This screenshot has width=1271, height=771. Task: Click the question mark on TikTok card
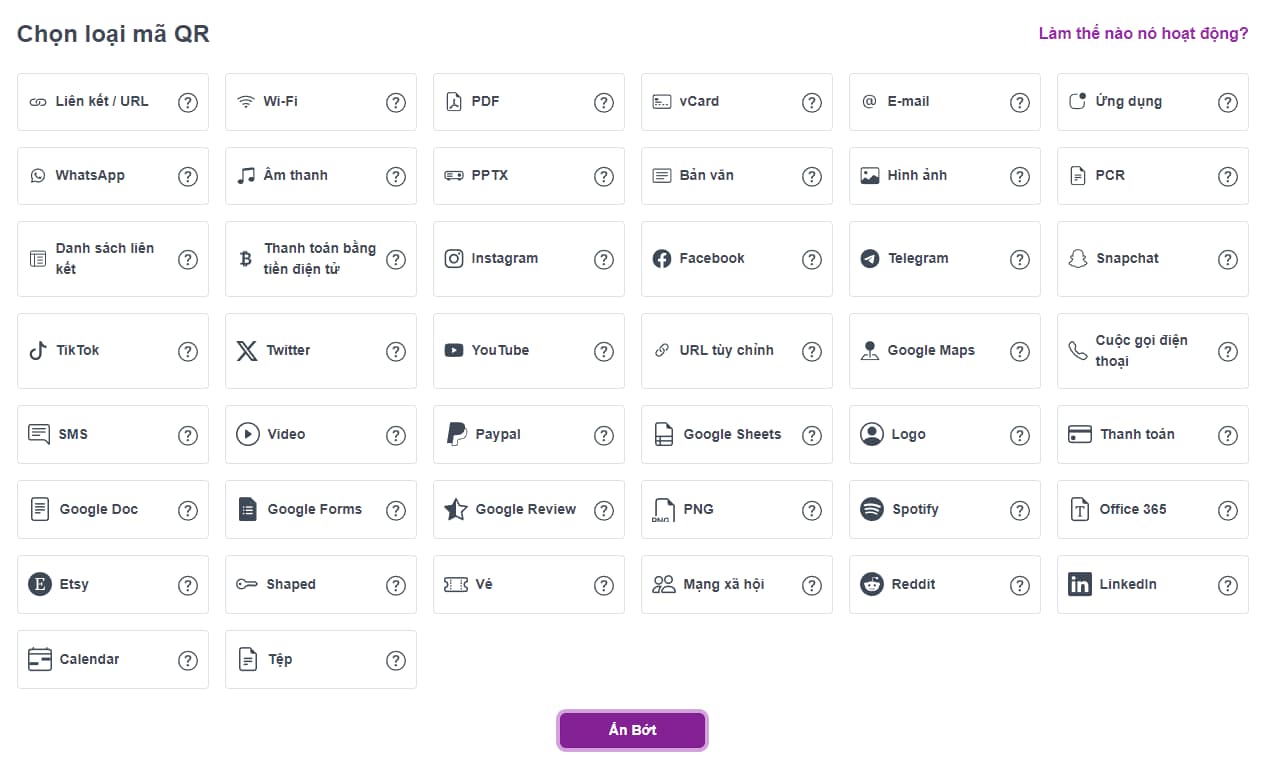[x=188, y=351]
